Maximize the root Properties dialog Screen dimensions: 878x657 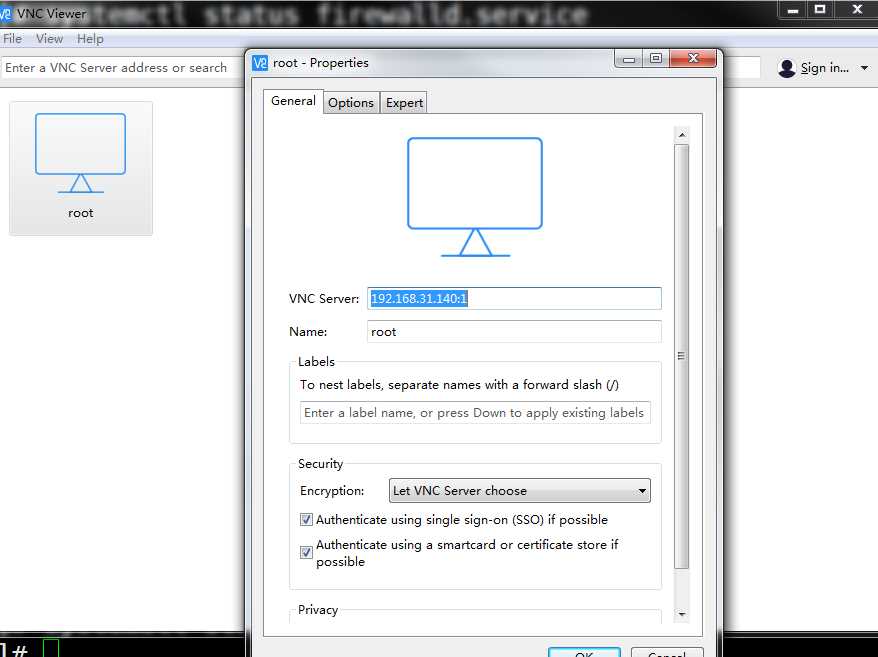(656, 59)
